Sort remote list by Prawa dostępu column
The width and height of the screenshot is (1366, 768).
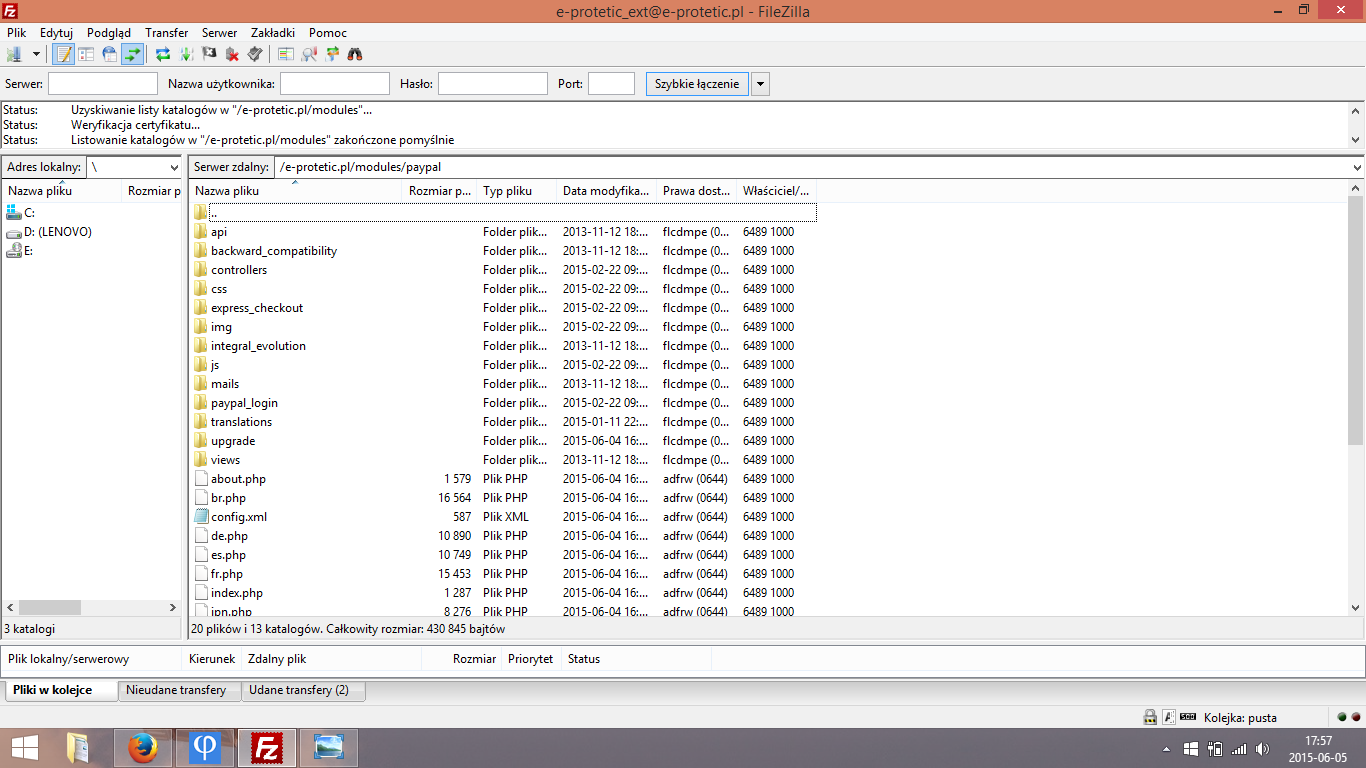pyautogui.click(x=696, y=191)
